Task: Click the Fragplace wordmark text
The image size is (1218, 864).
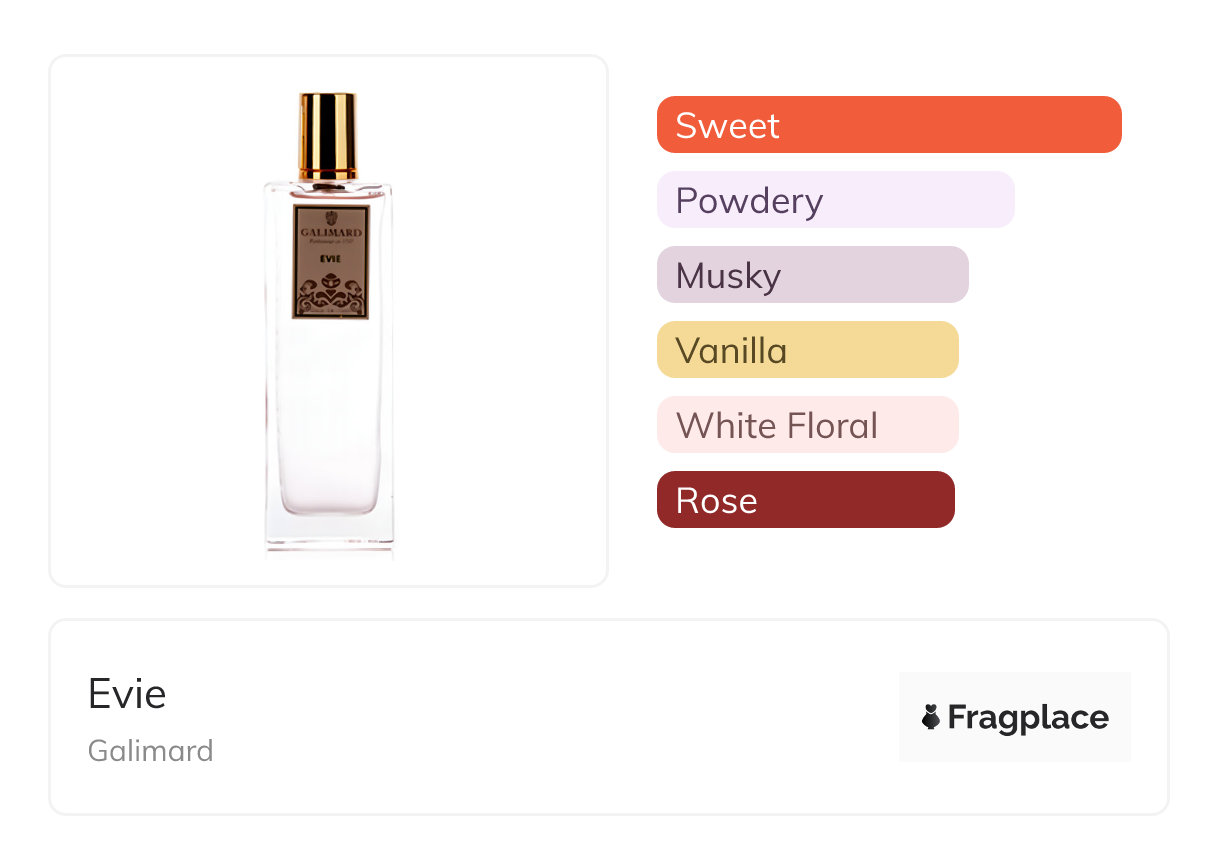Action: tap(1028, 717)
